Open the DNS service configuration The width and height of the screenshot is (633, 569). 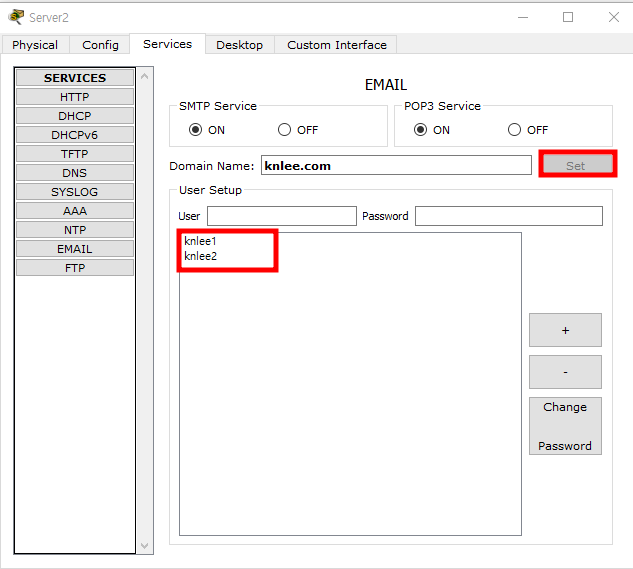coord(75,173)
